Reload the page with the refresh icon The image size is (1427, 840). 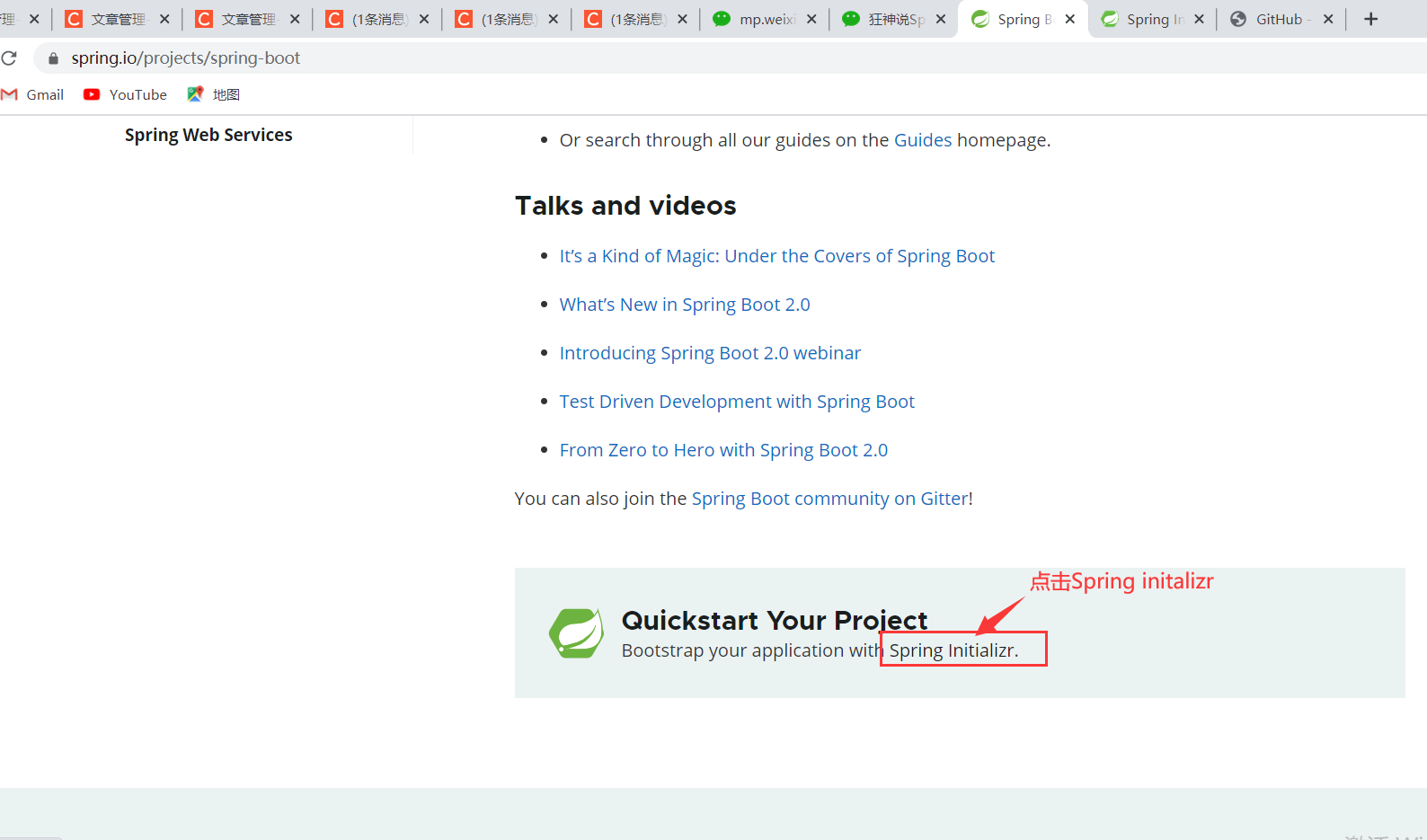9,58
